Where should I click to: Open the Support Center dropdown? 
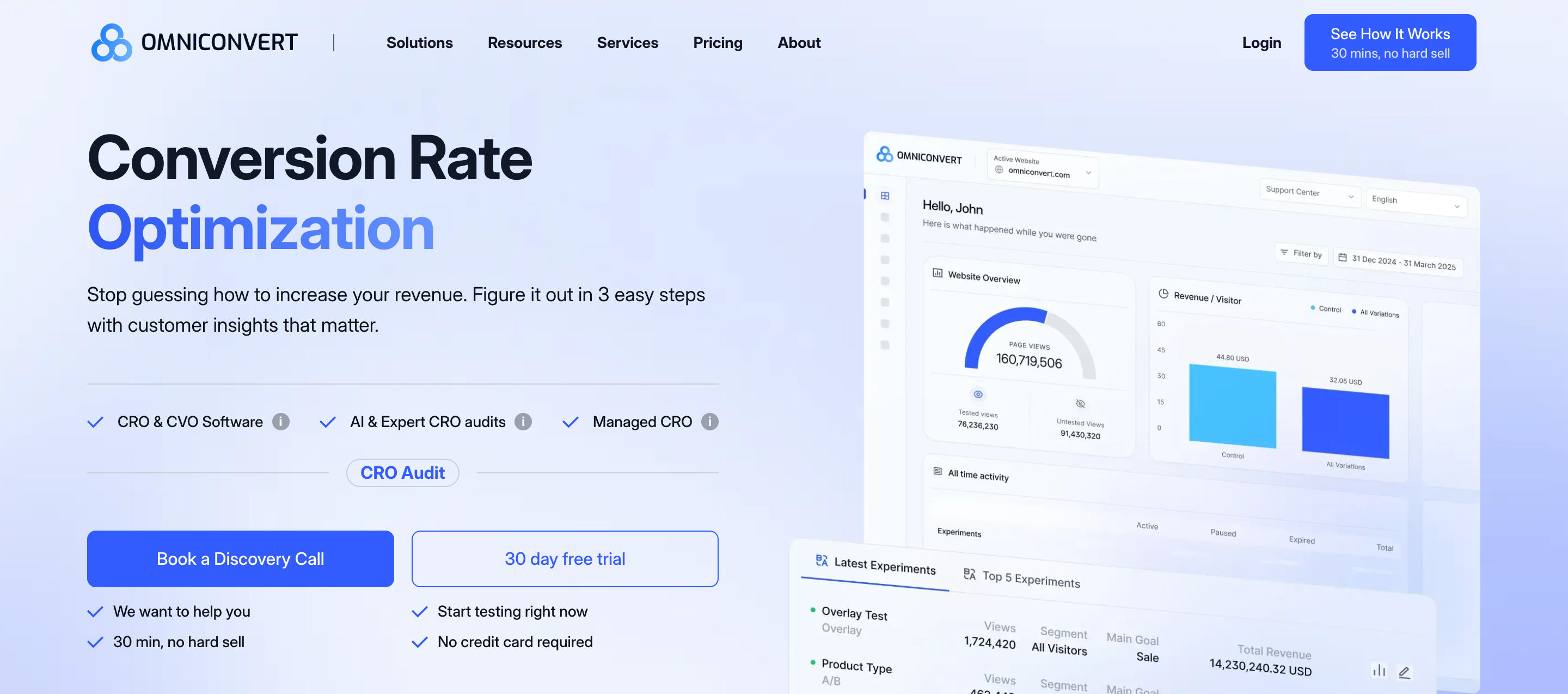point(1309,193)
